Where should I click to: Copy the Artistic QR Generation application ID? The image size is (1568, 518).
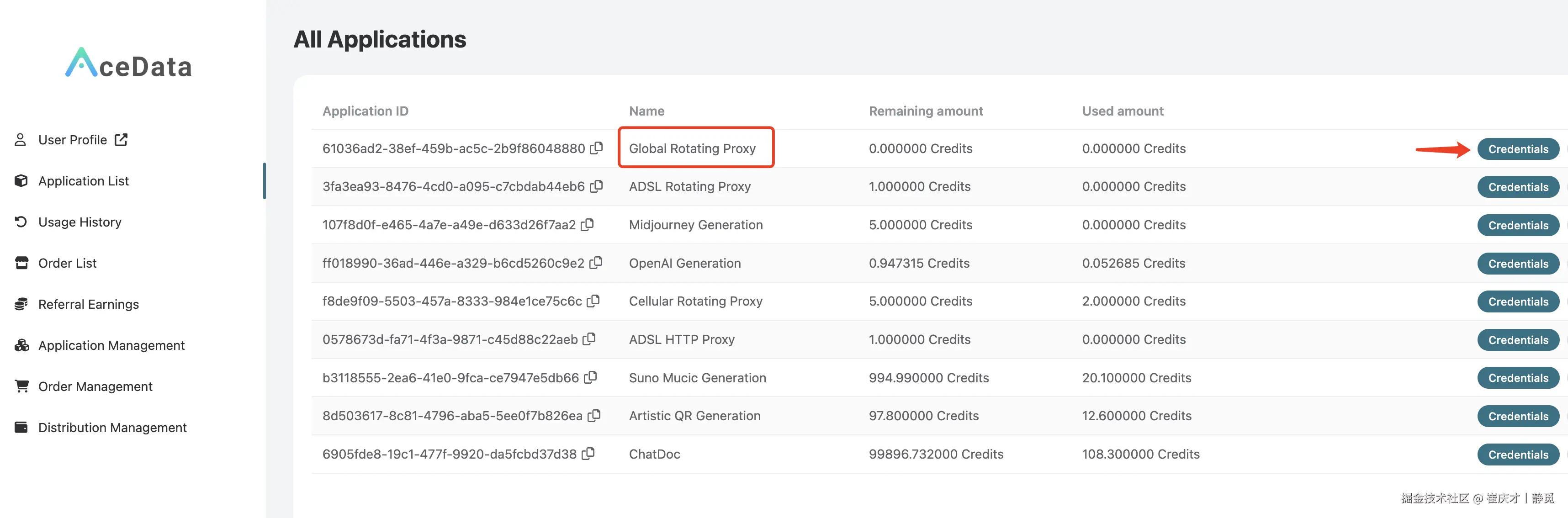click(x=594, y=415)
